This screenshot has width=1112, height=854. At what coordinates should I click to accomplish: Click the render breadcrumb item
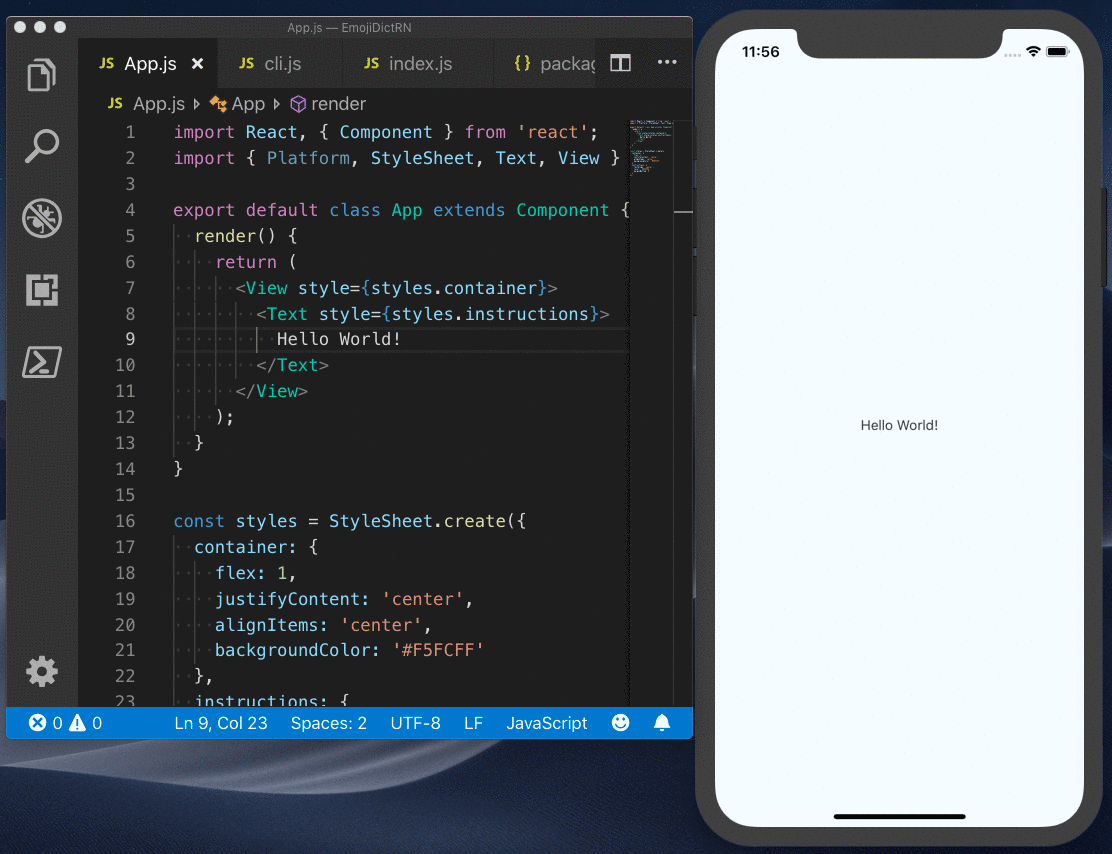point(328,104)
